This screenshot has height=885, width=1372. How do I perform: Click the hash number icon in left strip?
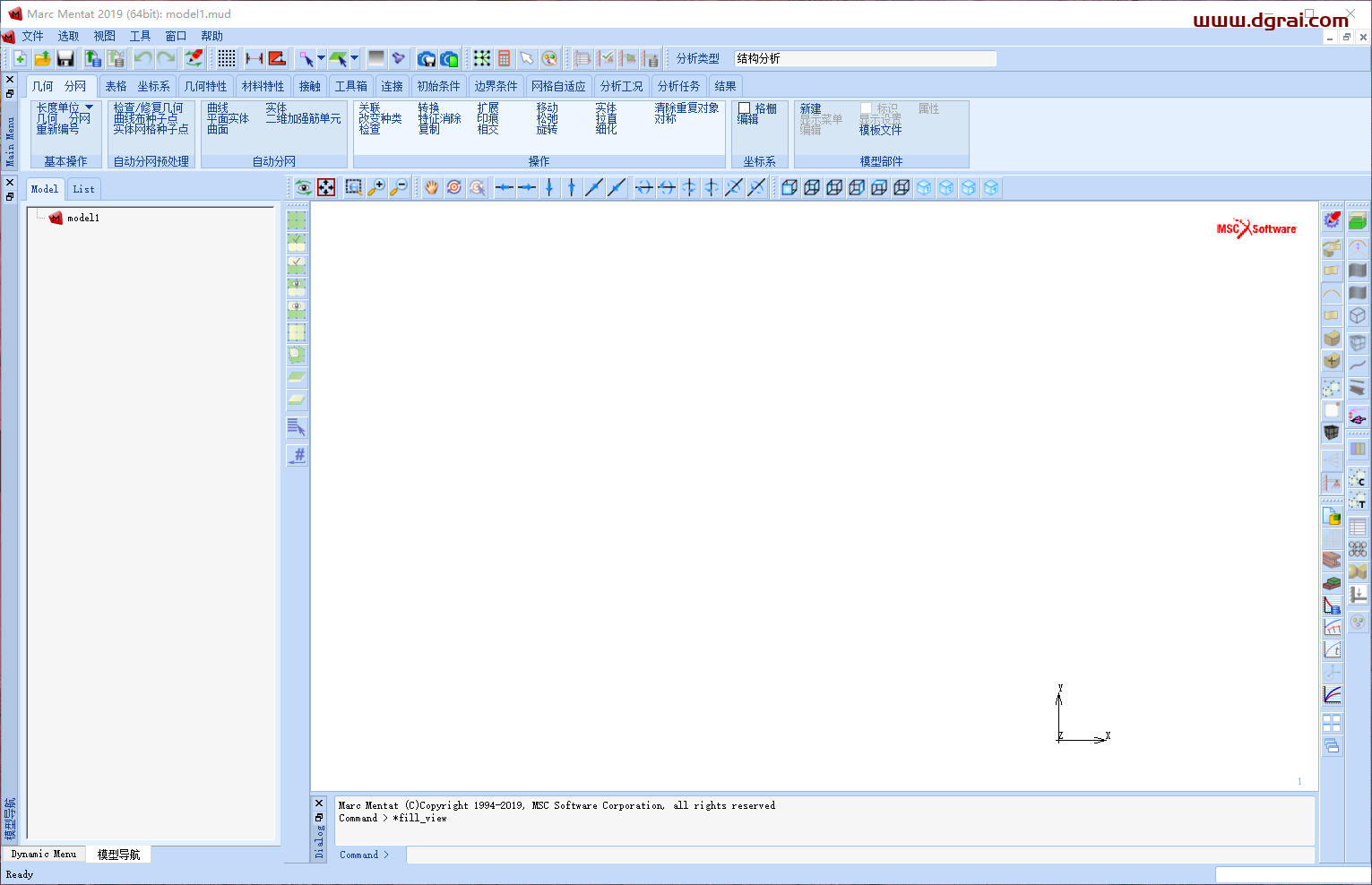point(297,455)
